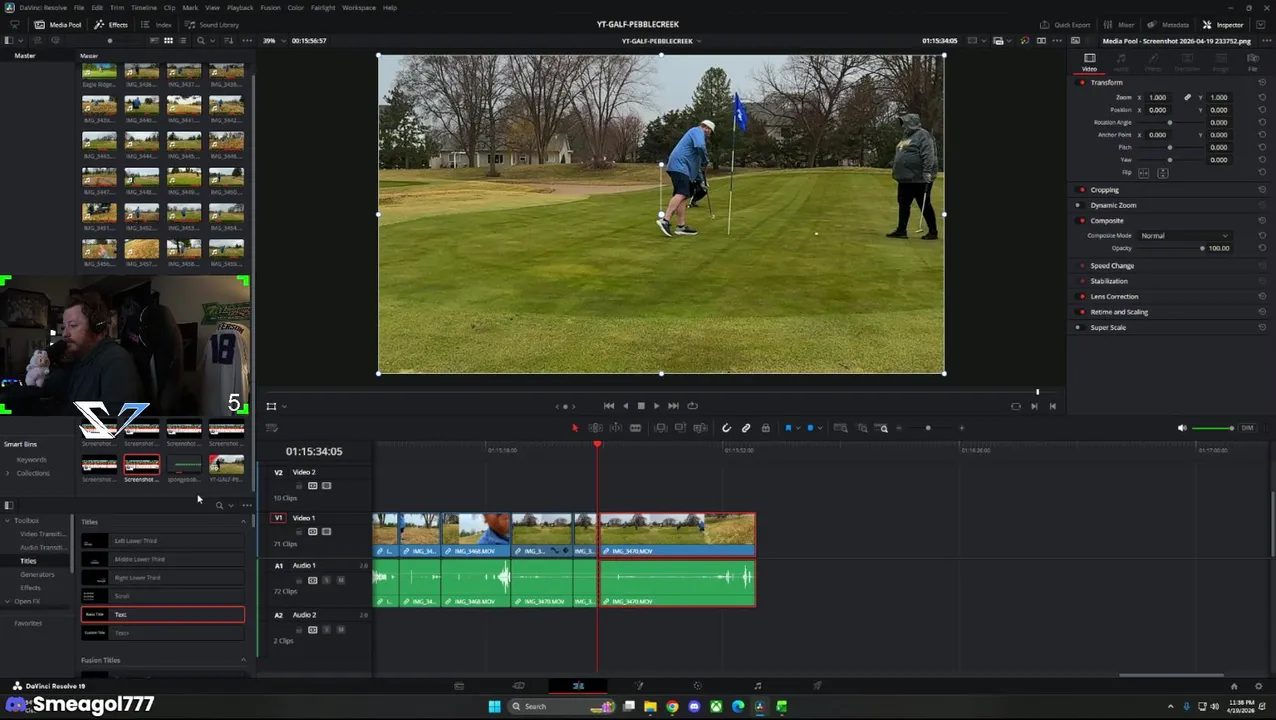Open the Fairlight page music note icon
Image resolution: width=1276 pixels, height=720 pixels.
[758, 686]
